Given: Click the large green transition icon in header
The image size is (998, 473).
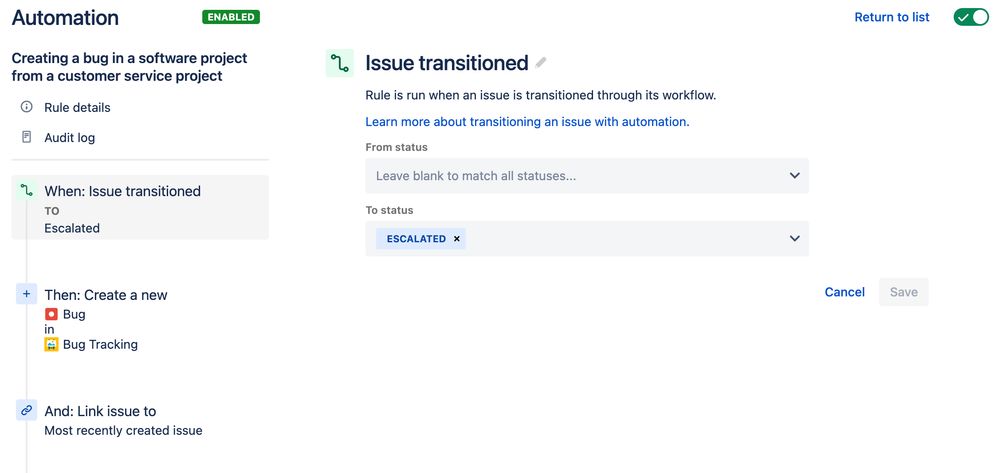Looking at the screenshot, I should tap(339, 63).
